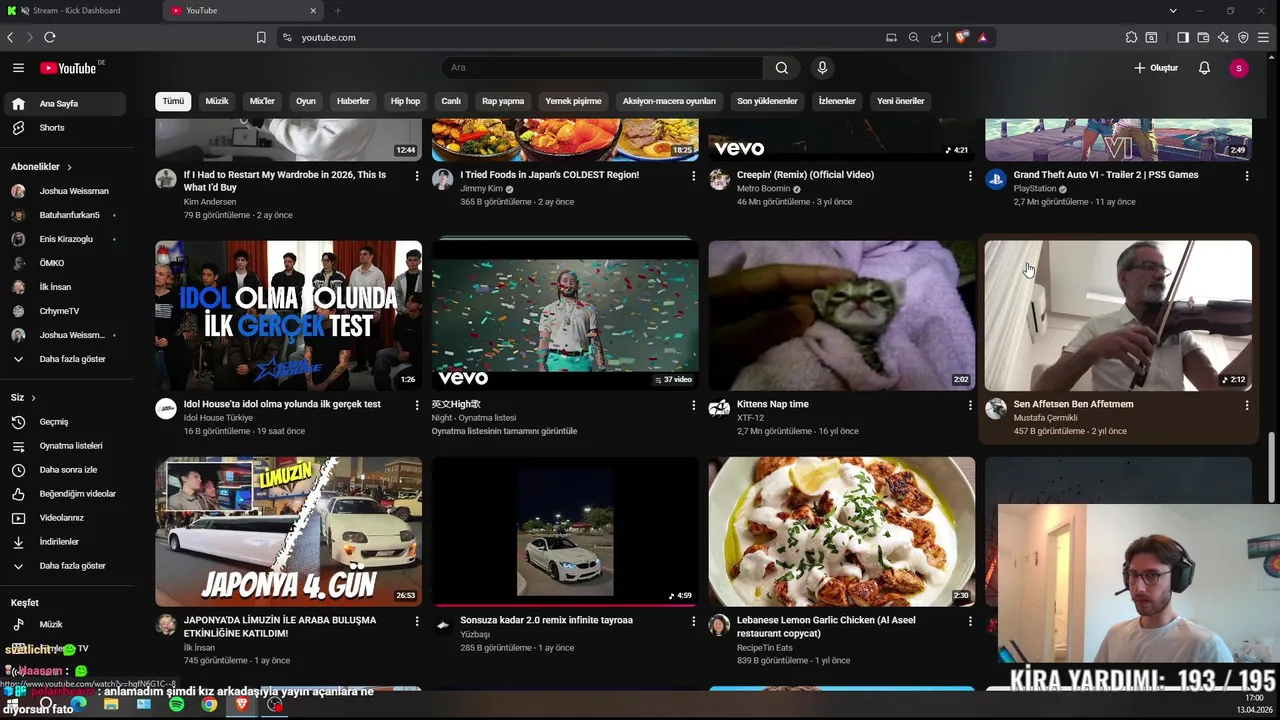Open Mustafa Çermikli channel avatar
The width and height of the screenshot is (1280, 720).
click(x=995, y=408)
